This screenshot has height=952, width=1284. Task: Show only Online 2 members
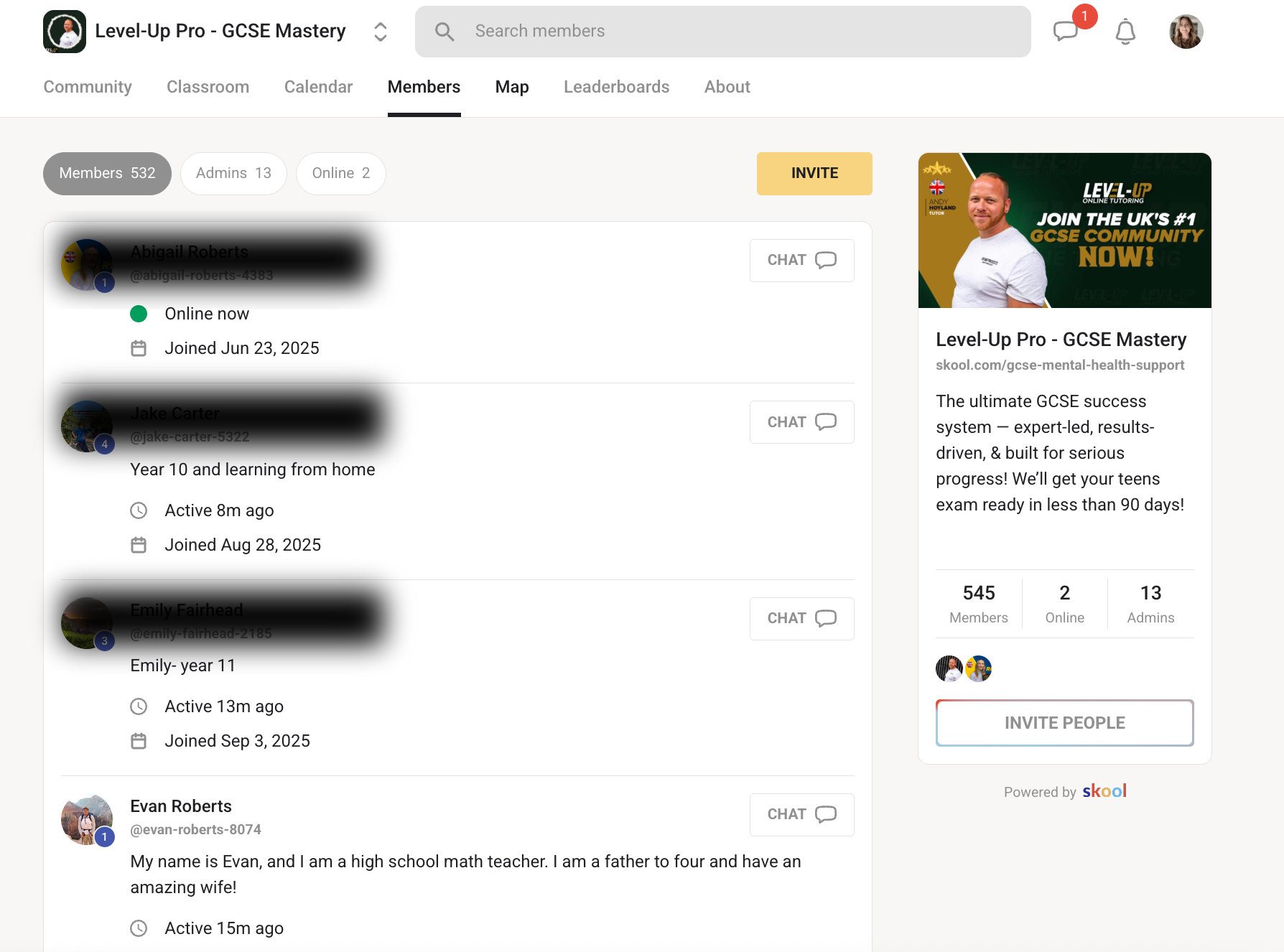click(340, 174)
